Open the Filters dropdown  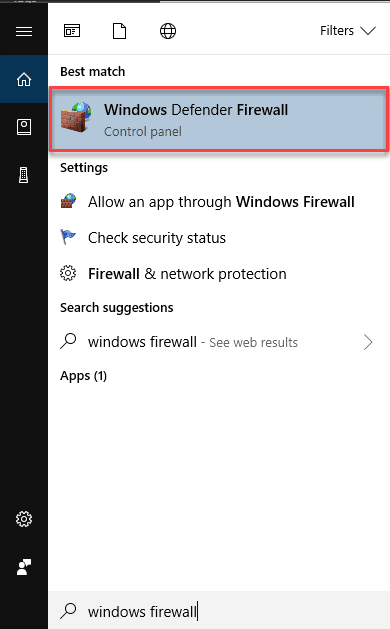click(347, 31)
